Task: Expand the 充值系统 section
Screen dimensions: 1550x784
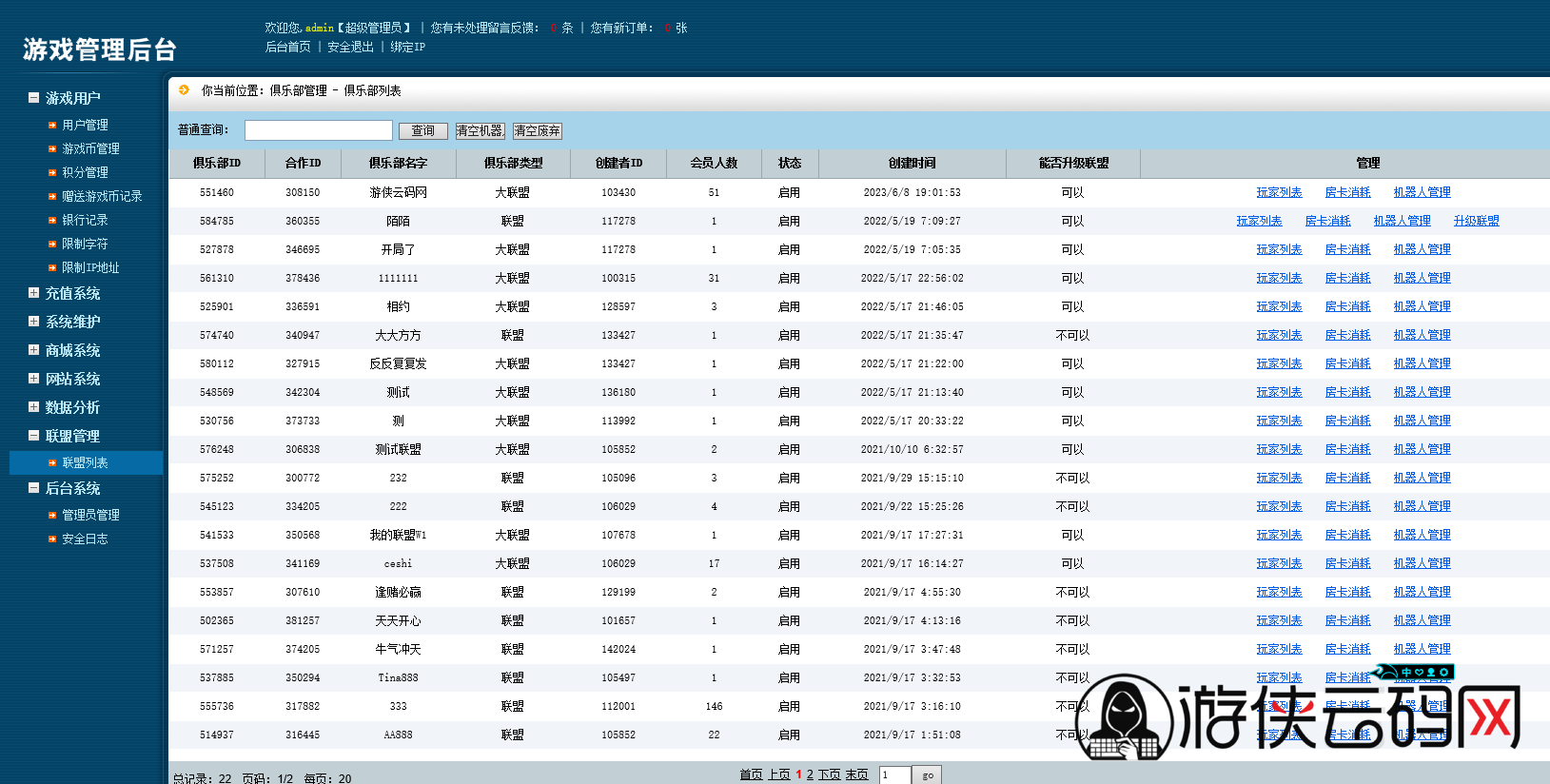Action: pyautogui.click(x=33, y=292)
